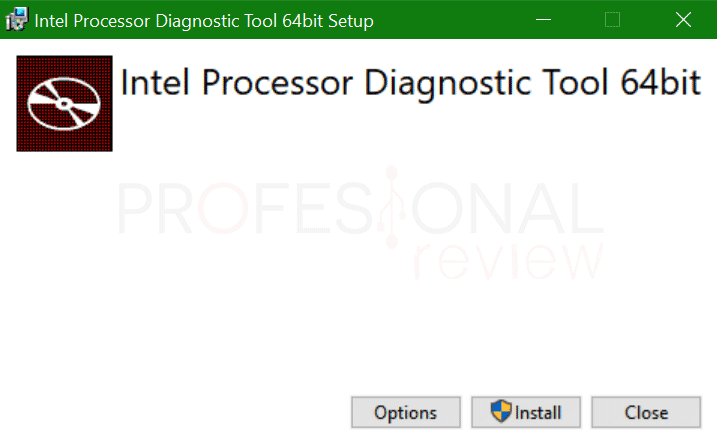Click the setup package icon in title bar
Image resolution: width=717 pixels, height=444 pixels.
tap(16, 19)
